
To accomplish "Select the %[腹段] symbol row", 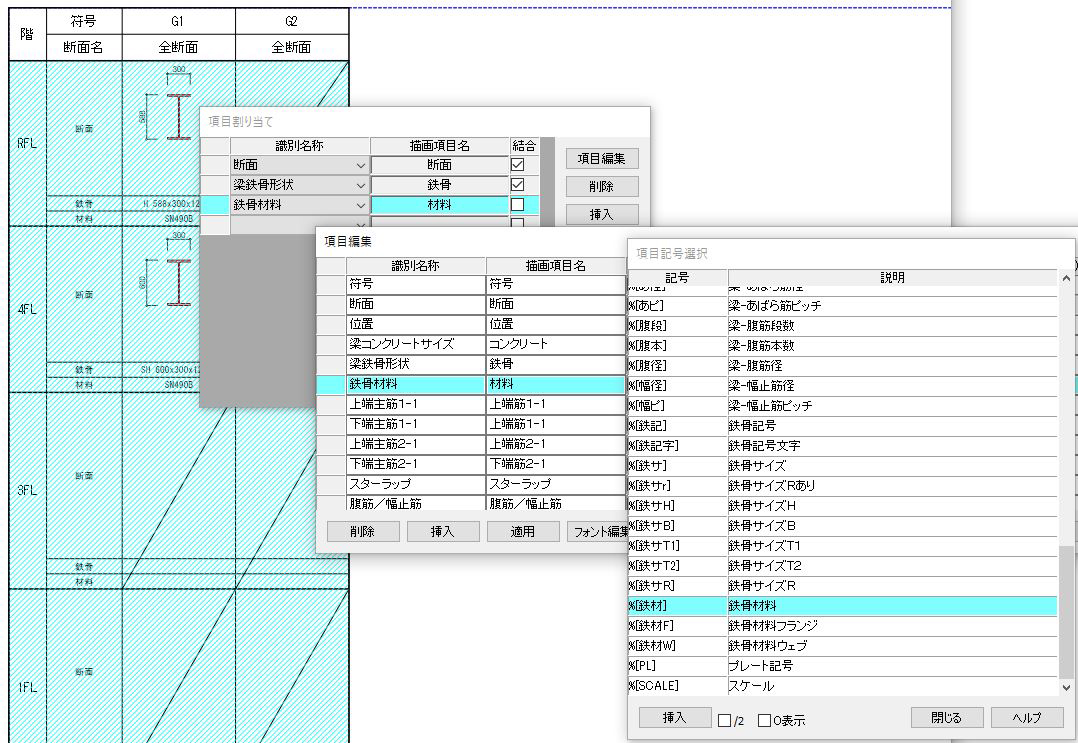I will click(842, 326).
